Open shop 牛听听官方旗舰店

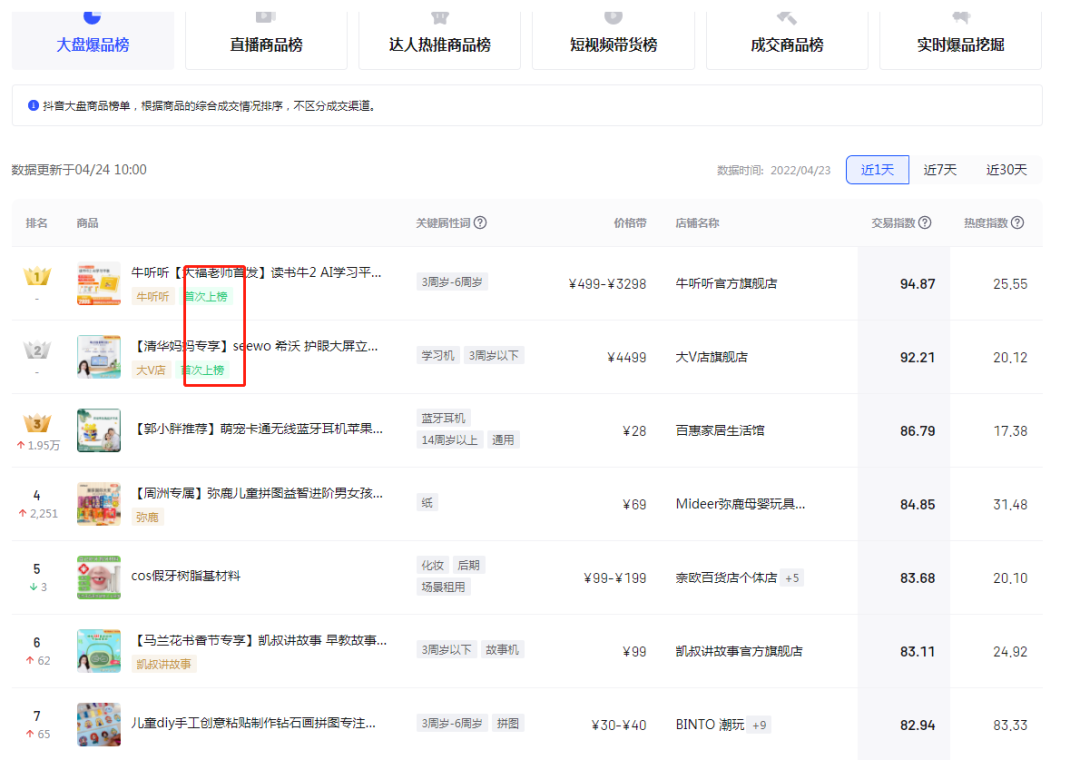[726, 283]
